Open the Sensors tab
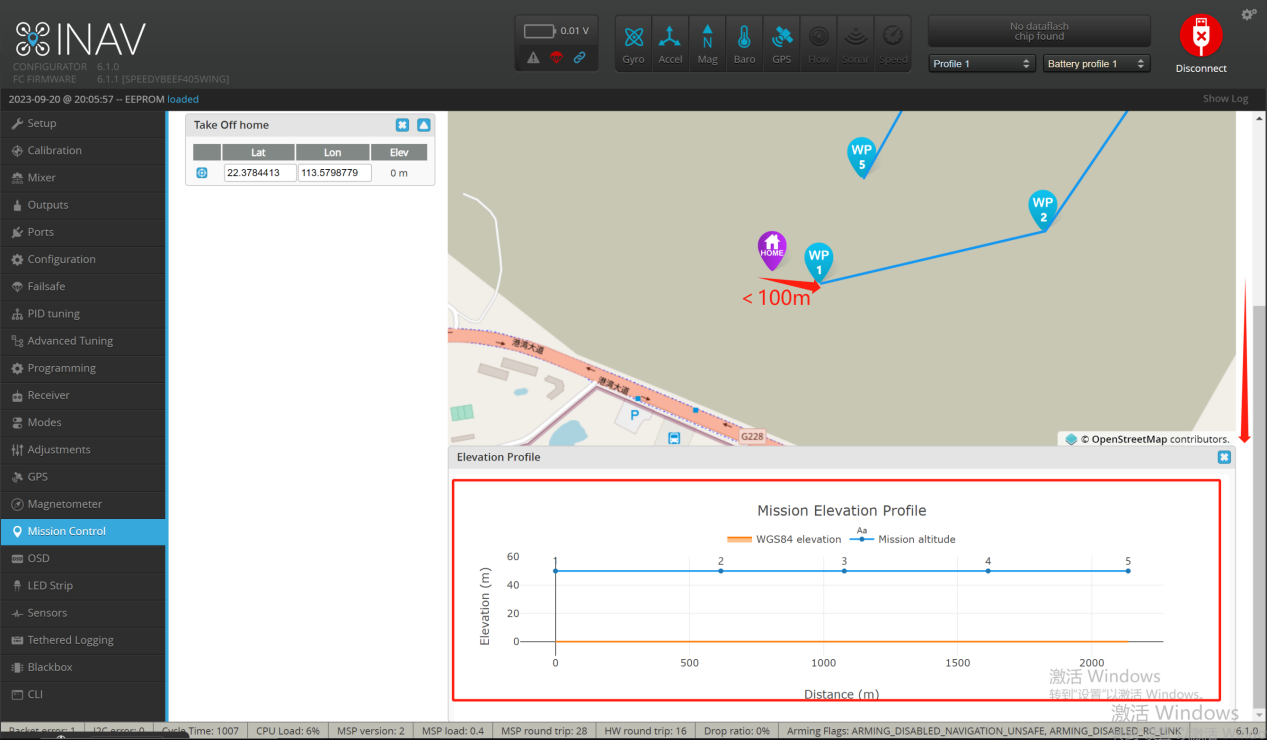This screenshot has height=740, width=1267. pos(83,613)
